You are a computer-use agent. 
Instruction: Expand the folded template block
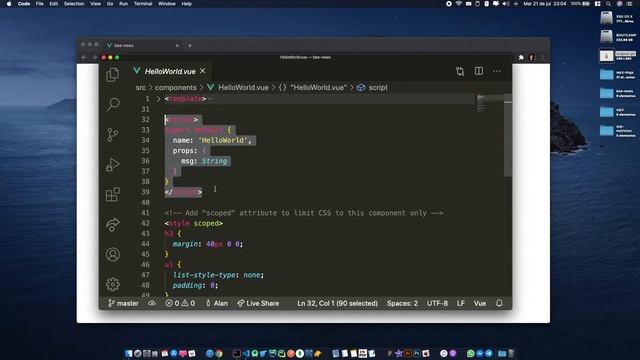pos(158,99)
